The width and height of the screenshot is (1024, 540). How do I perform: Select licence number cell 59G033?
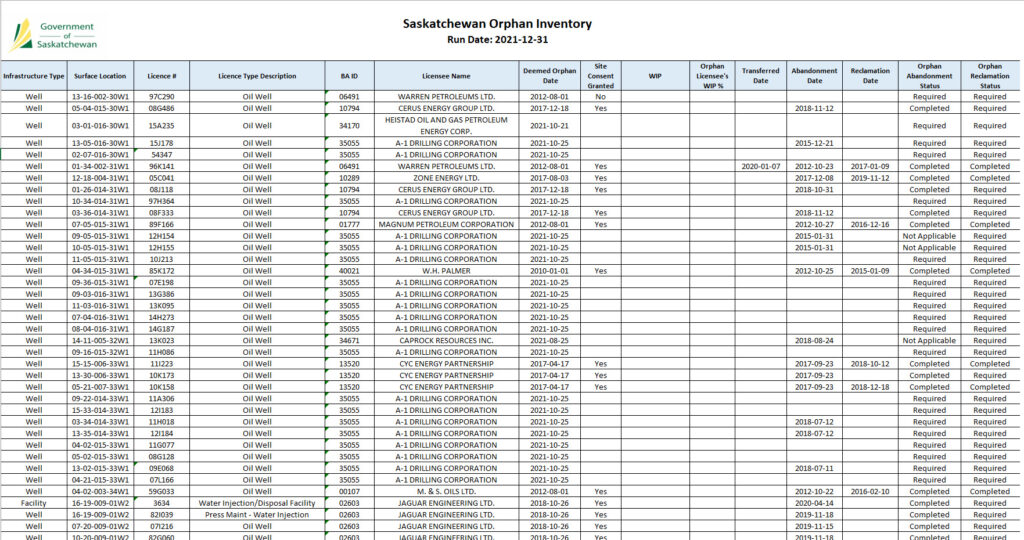pyautogui.click(x=161, y=491)
